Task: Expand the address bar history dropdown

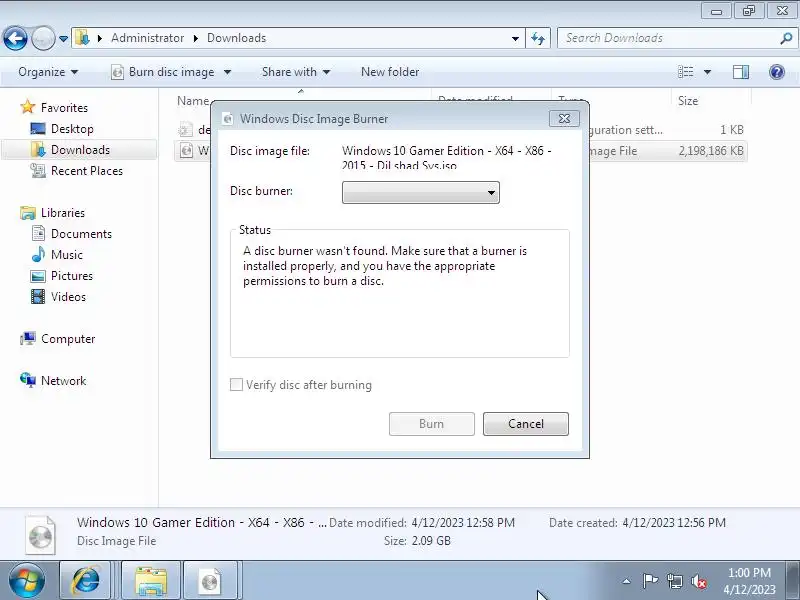Action: tap(515, 38)
